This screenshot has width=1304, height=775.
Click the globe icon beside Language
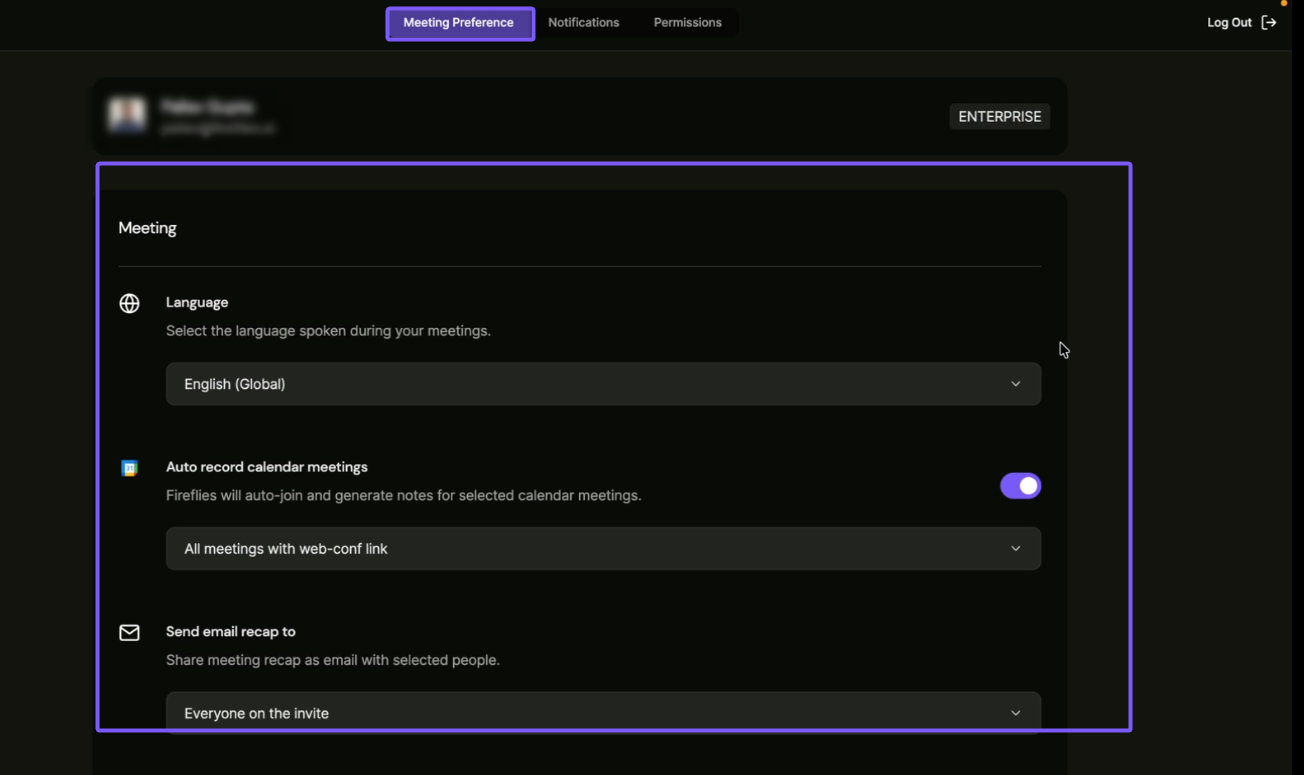point(129,304)
